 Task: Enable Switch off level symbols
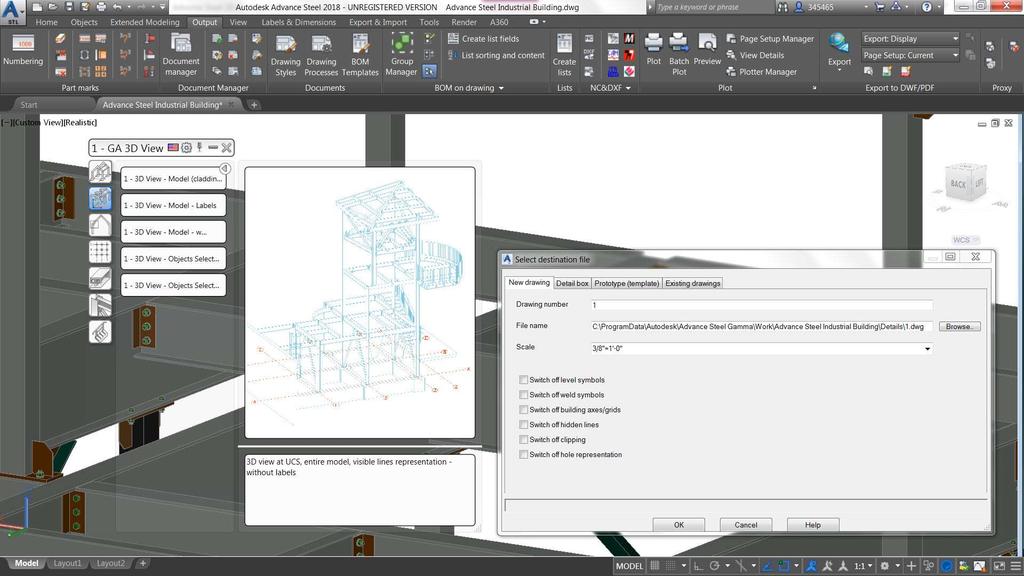tap(523, 379)
